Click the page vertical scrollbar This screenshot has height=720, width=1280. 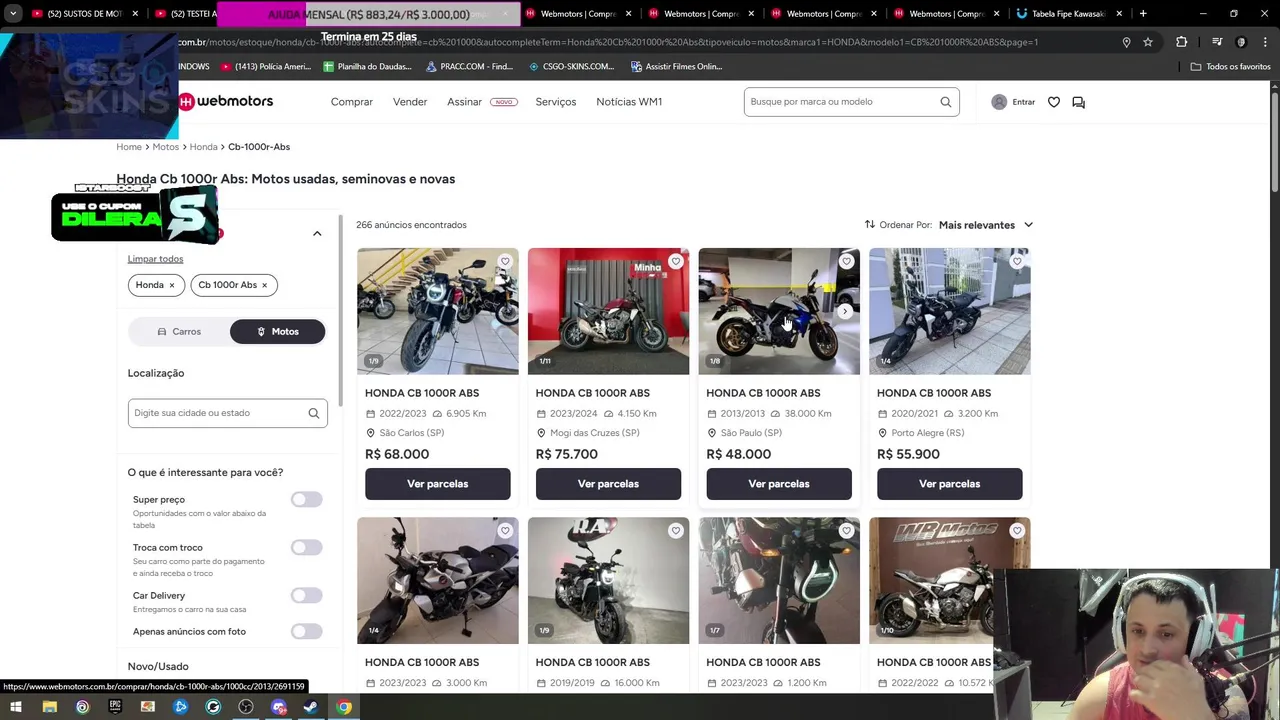pyautogui.click(x=1274, y=140)
